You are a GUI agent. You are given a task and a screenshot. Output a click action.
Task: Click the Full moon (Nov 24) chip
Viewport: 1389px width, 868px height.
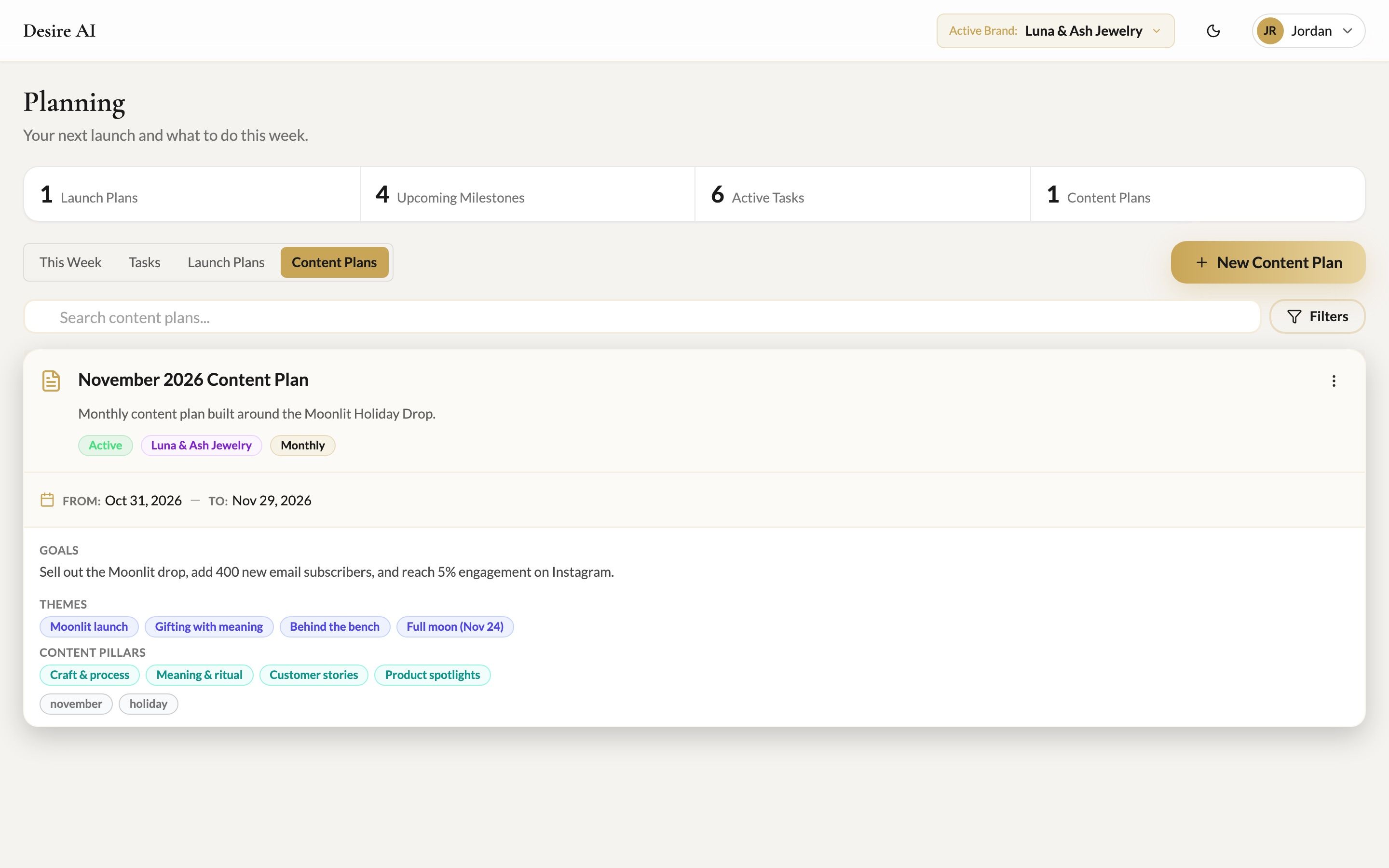(455, 627)
